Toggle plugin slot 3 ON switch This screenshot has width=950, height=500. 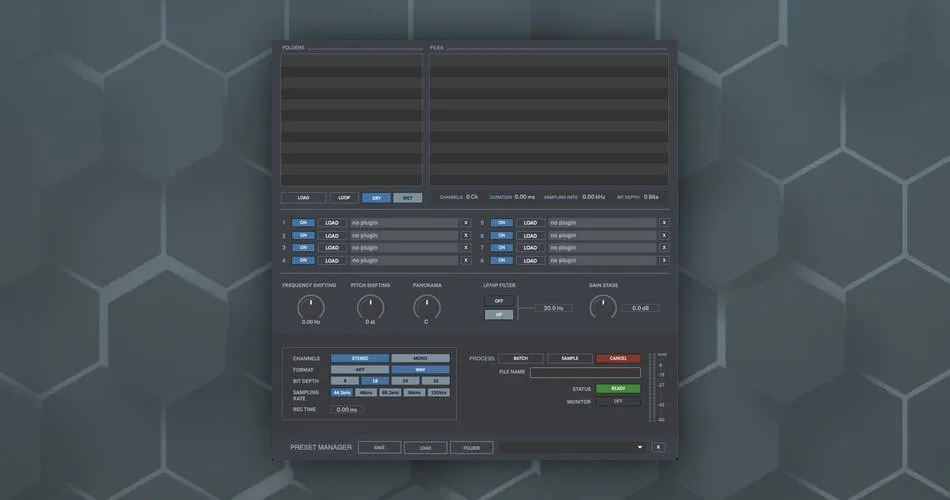point(303,247)
